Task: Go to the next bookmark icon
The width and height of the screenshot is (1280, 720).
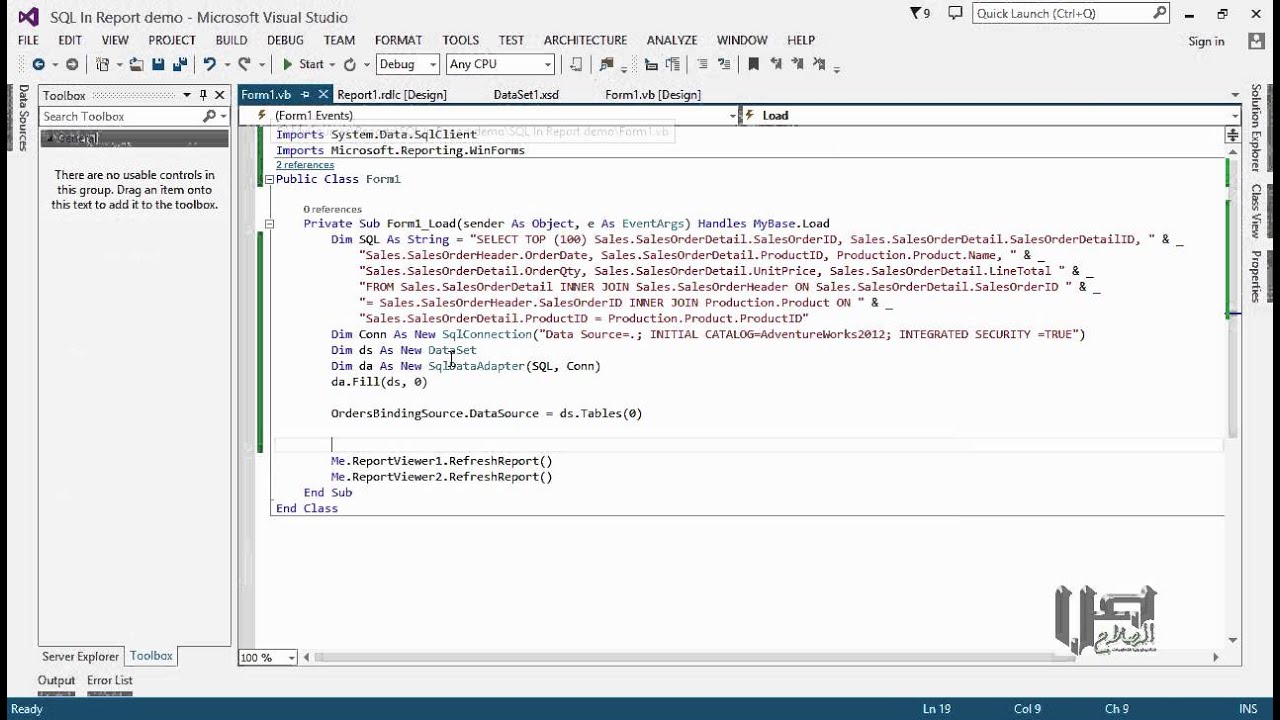Action: [798, 64]
